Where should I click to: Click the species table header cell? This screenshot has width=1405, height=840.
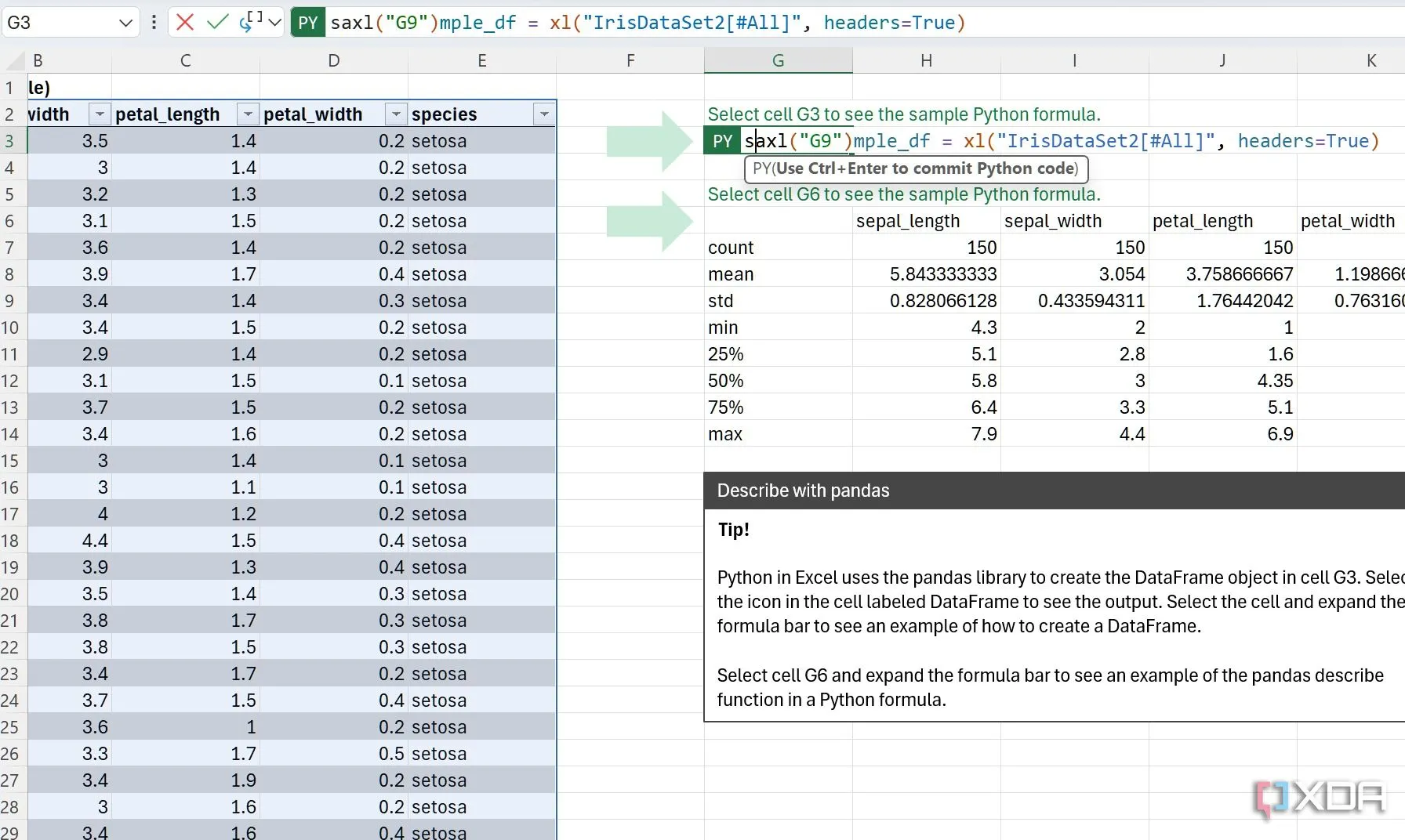click(482, 114)
